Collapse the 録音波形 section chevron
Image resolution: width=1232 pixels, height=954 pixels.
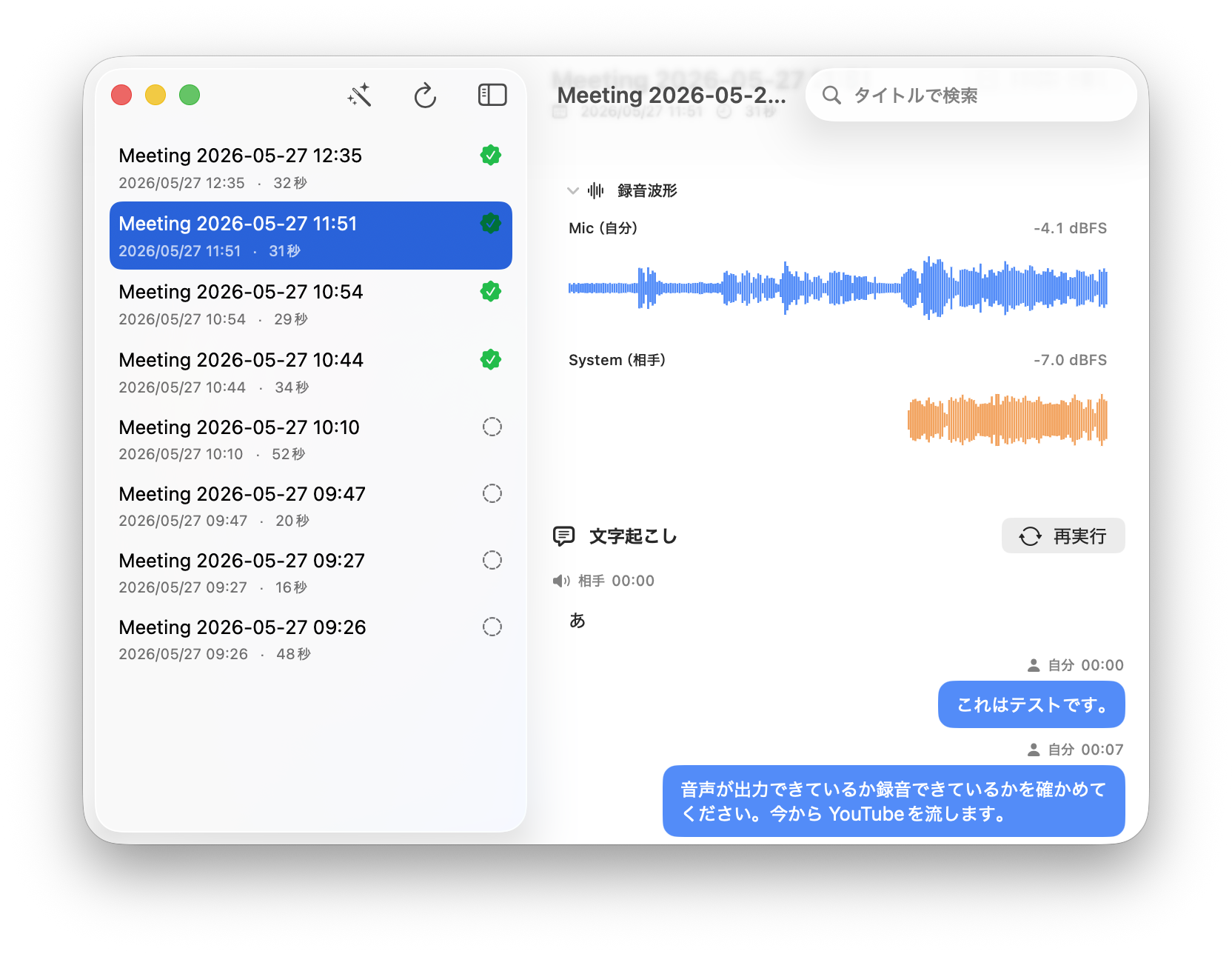tap(572, 191)
